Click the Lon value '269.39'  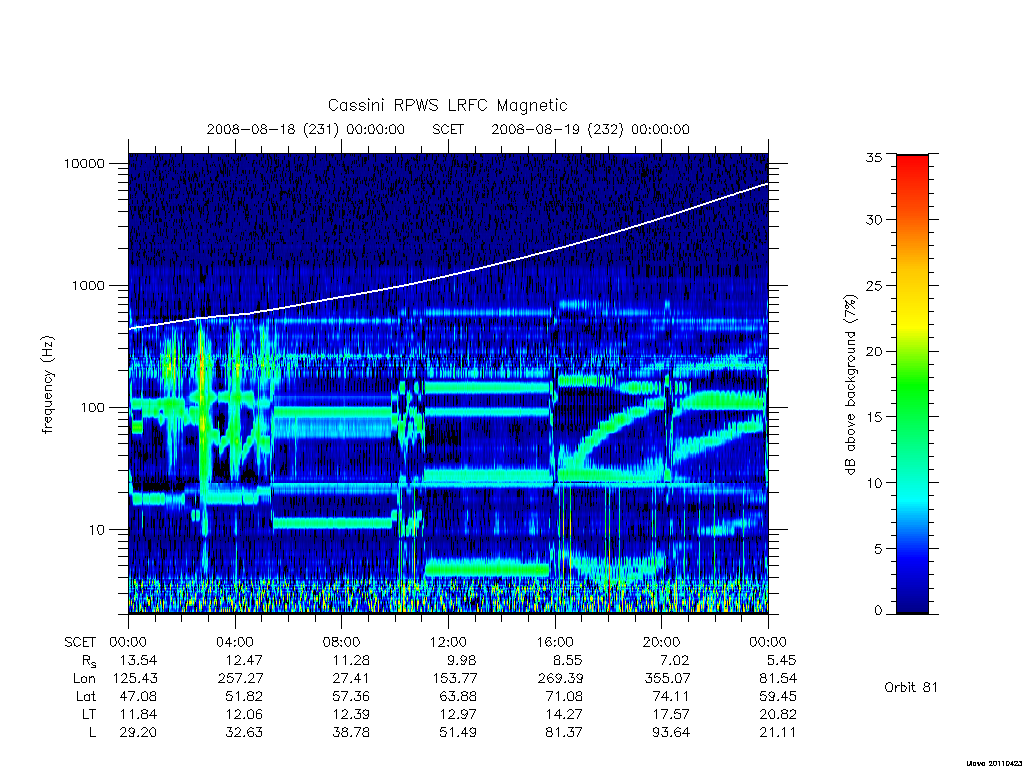560,679
